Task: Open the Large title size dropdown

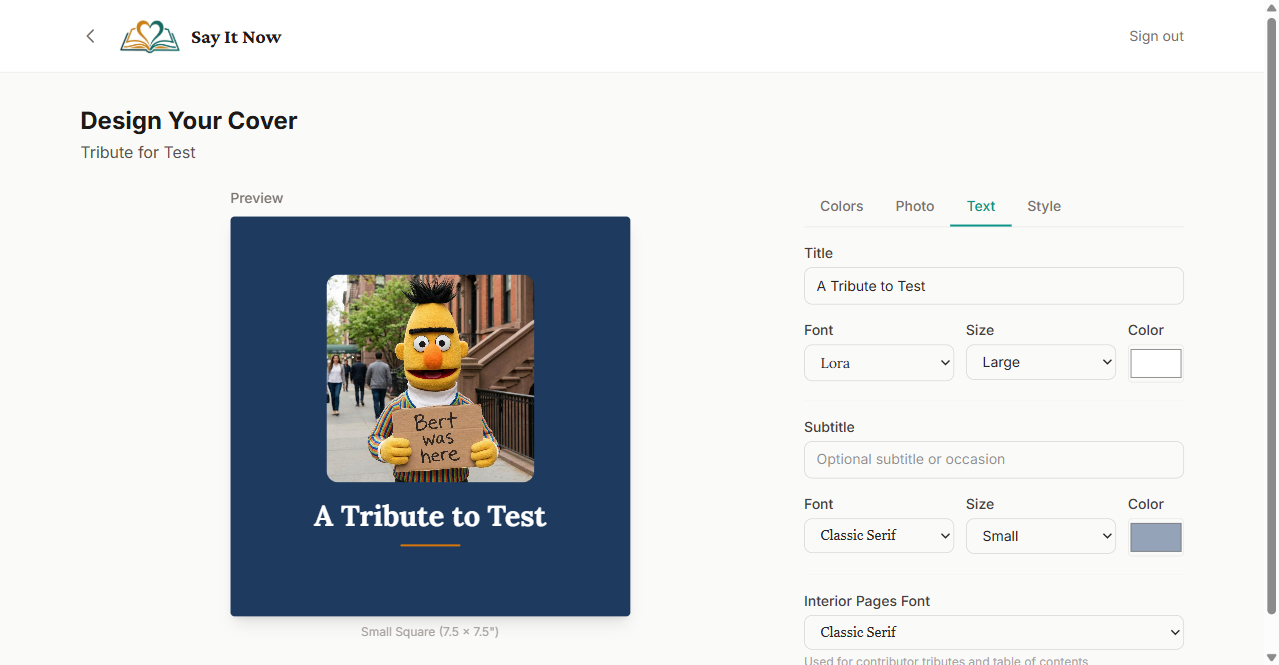Action: [x=1040, y=362]
